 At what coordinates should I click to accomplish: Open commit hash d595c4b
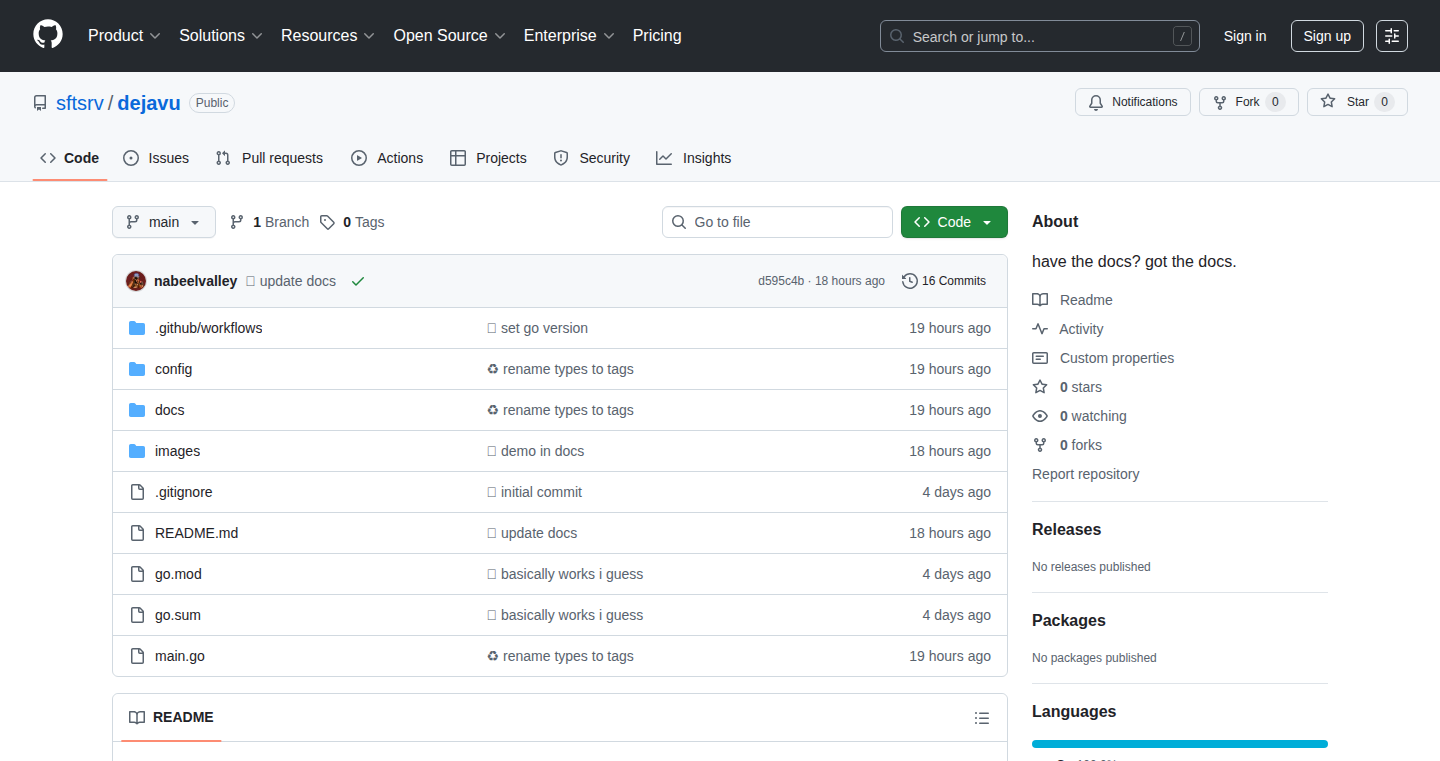tap(781, 281)
